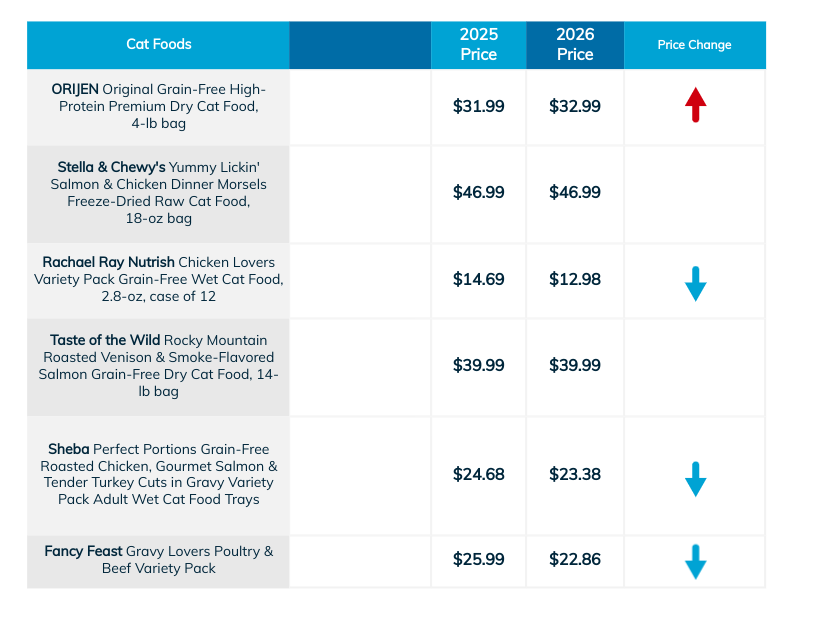Select the Price Change column header

(694, 45)
